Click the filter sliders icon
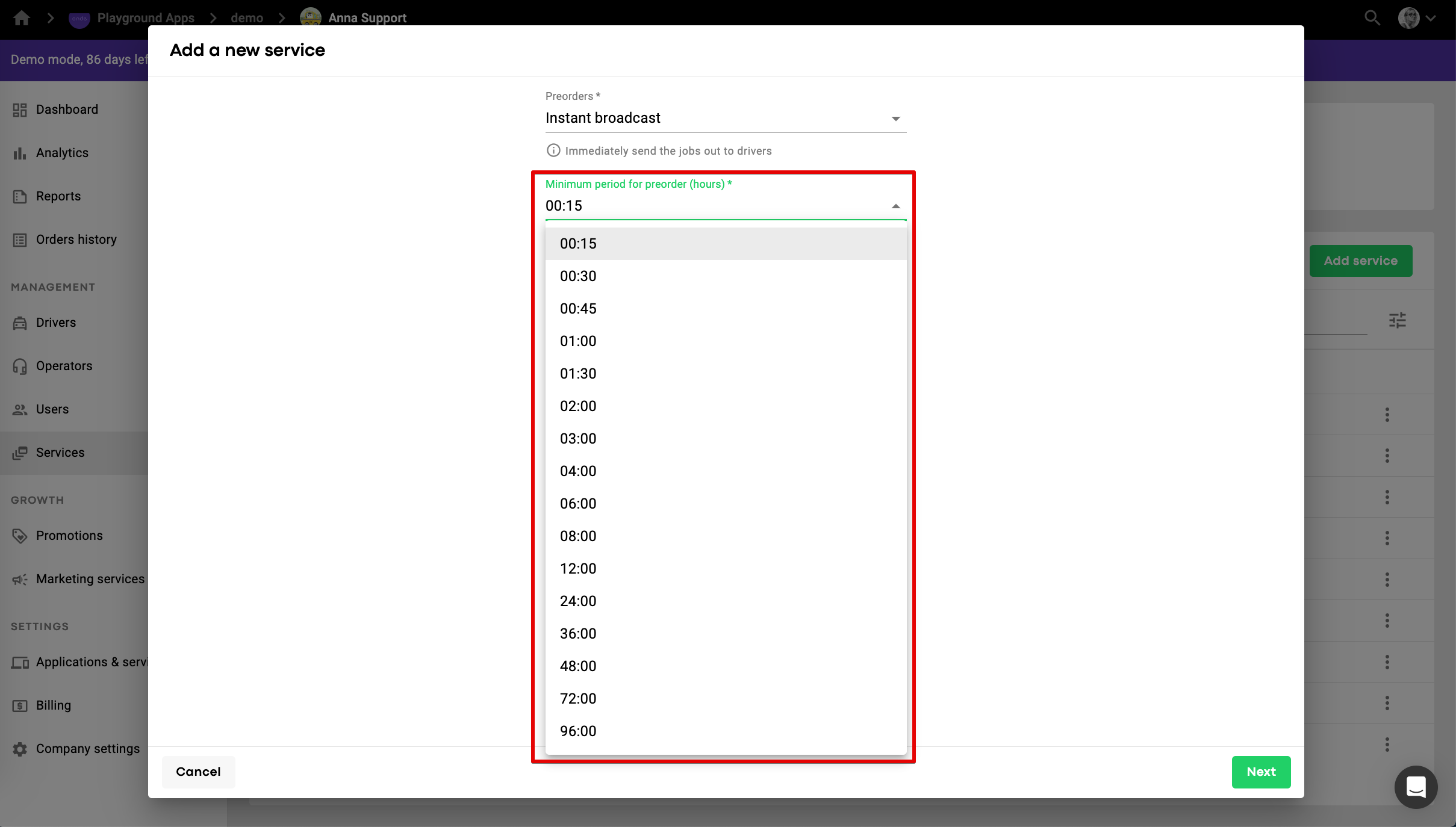 [1397, 320]
